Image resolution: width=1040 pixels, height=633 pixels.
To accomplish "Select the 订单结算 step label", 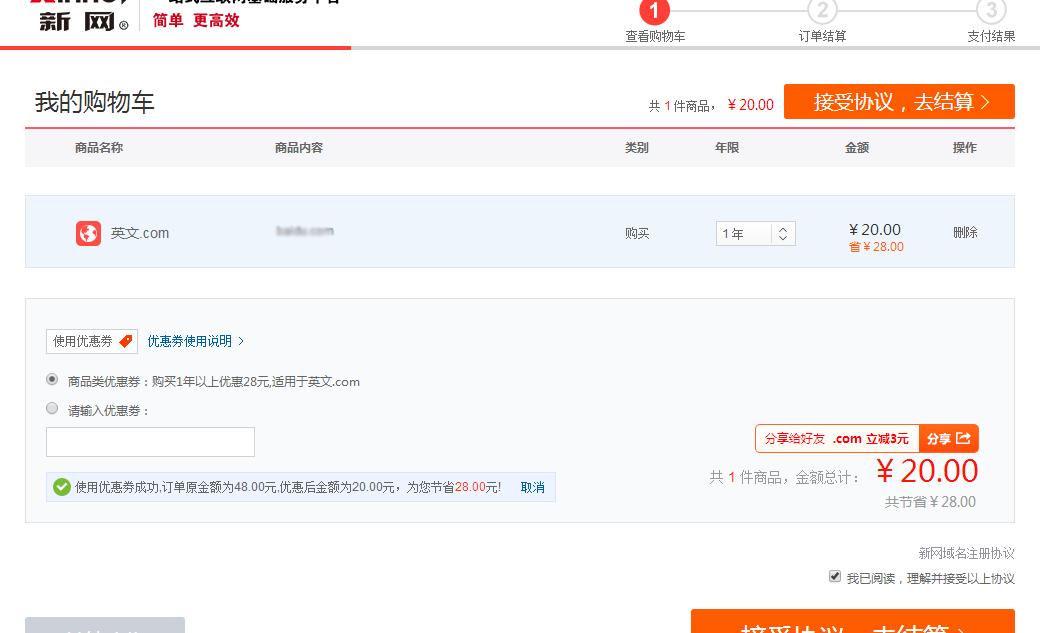I will click(822, 35).
